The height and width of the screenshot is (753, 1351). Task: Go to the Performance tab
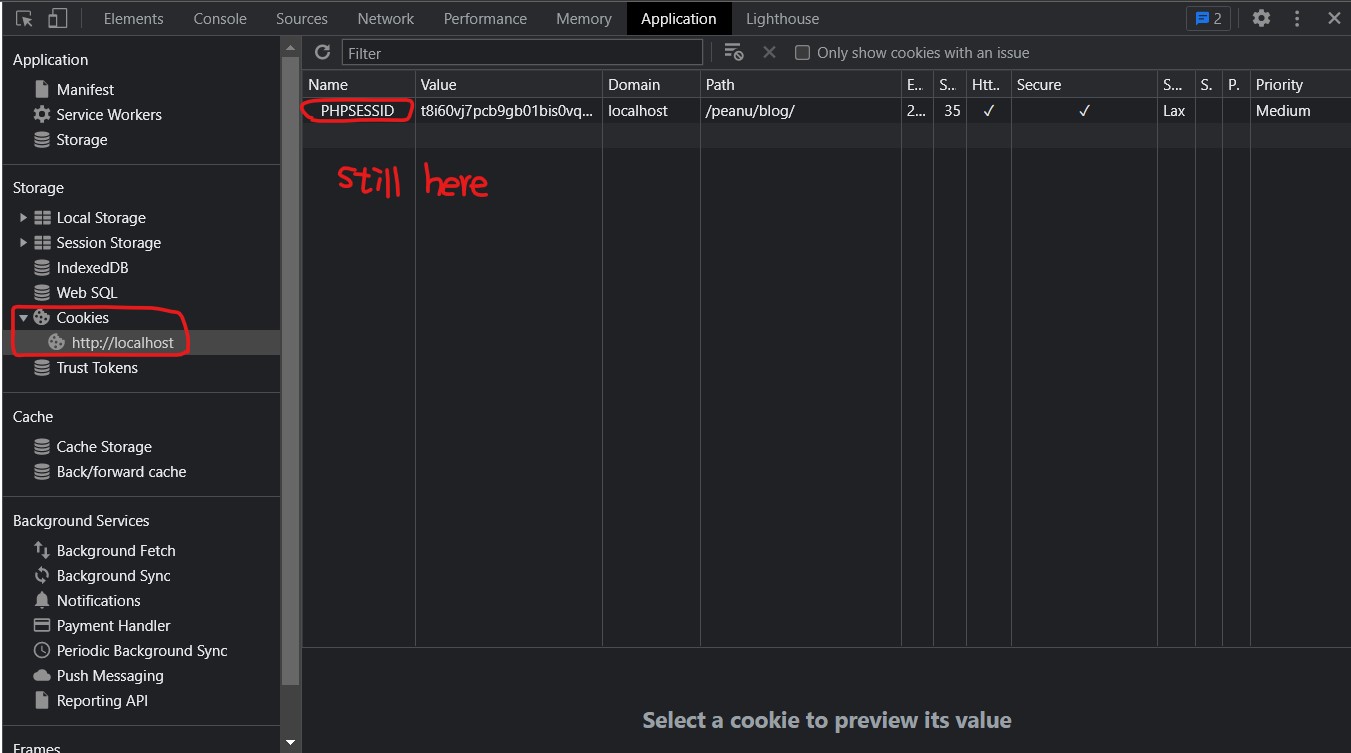click(485, 18)
